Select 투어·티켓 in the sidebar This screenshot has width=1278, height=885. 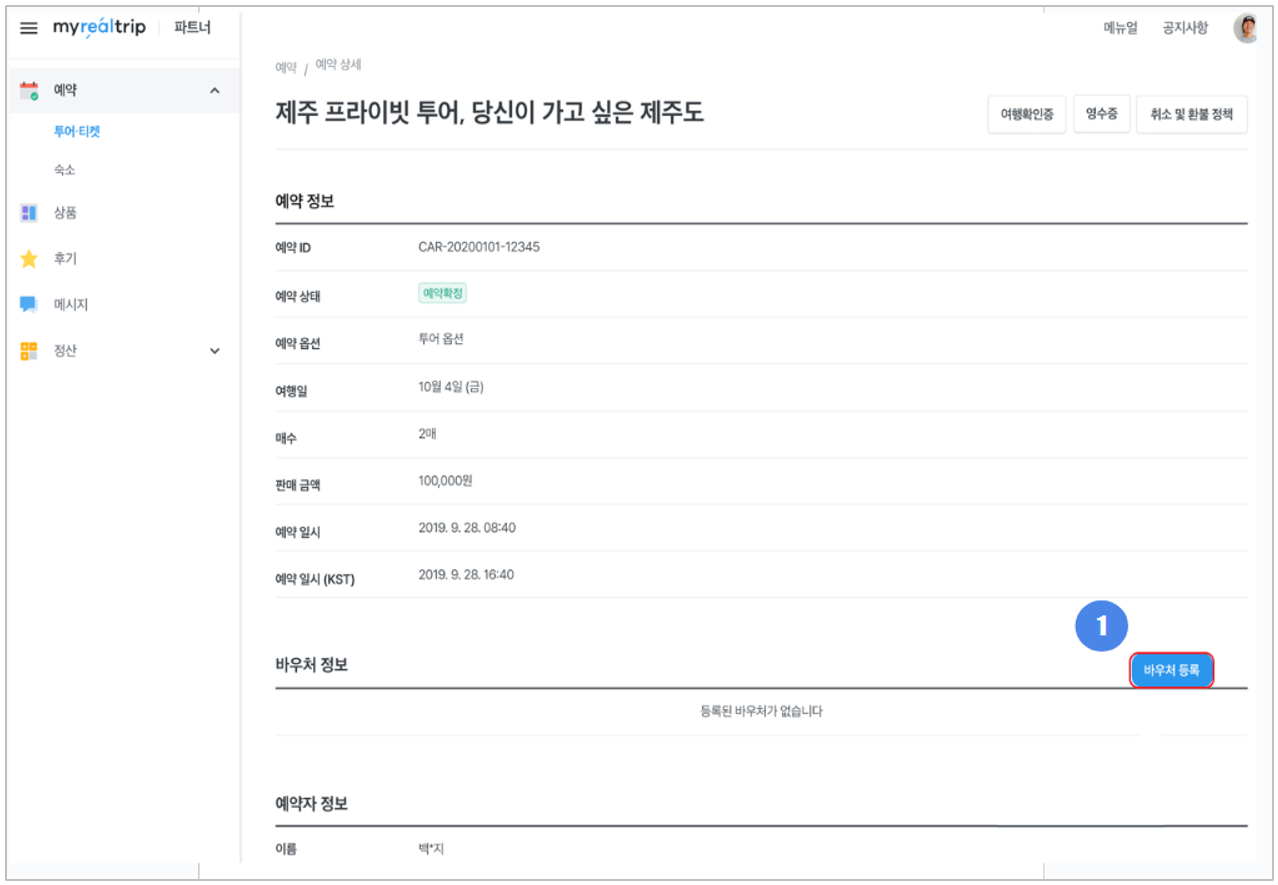click(x=77, y=131)
